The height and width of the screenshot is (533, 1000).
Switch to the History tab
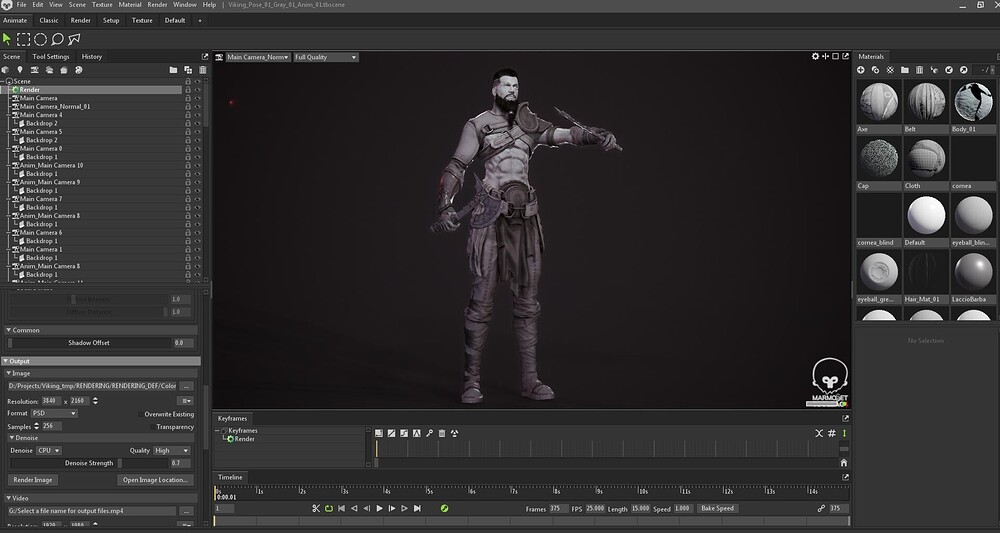click(x=92, y=57)
